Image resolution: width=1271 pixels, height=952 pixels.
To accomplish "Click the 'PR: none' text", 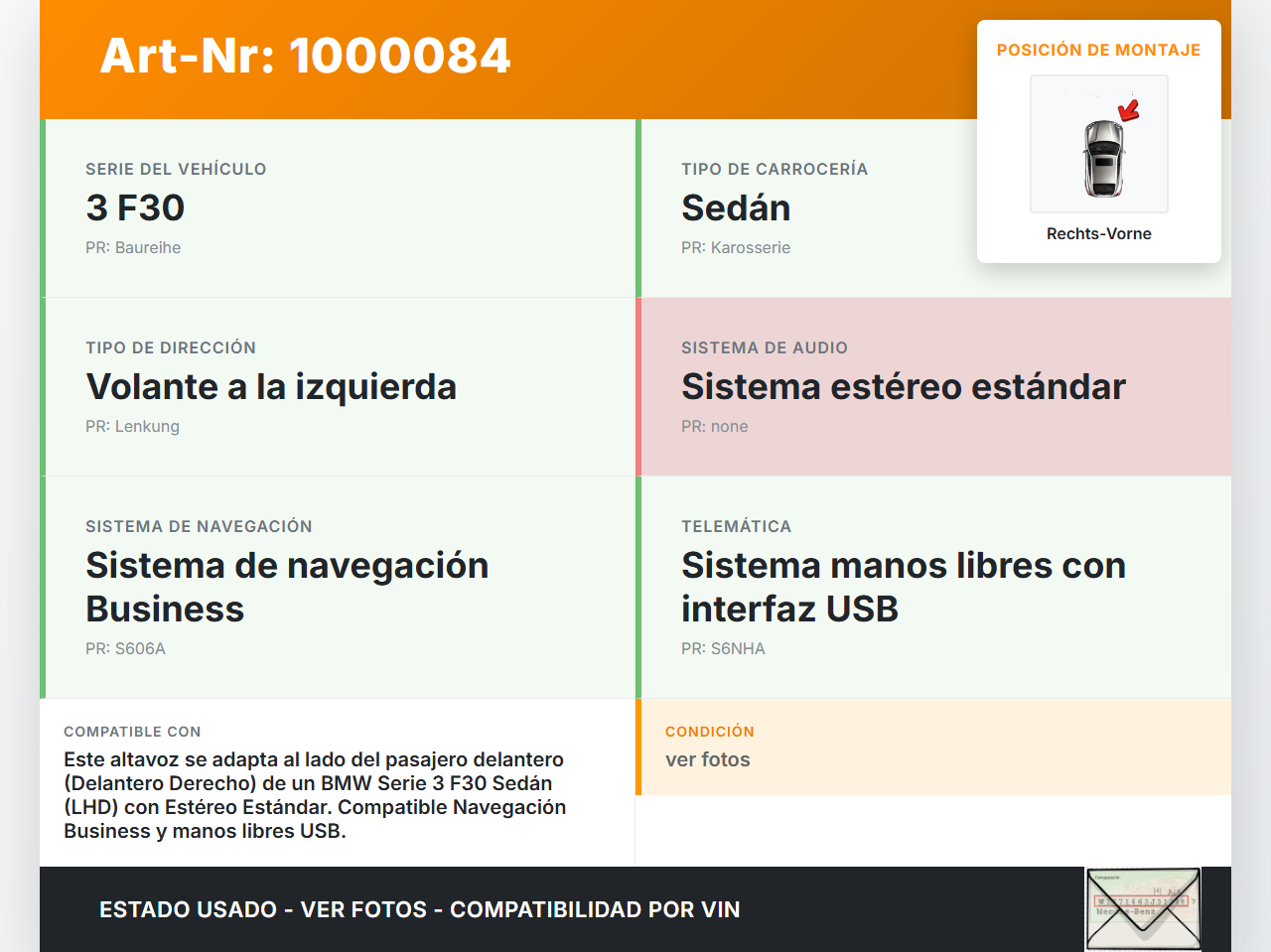I will (715, 426).
